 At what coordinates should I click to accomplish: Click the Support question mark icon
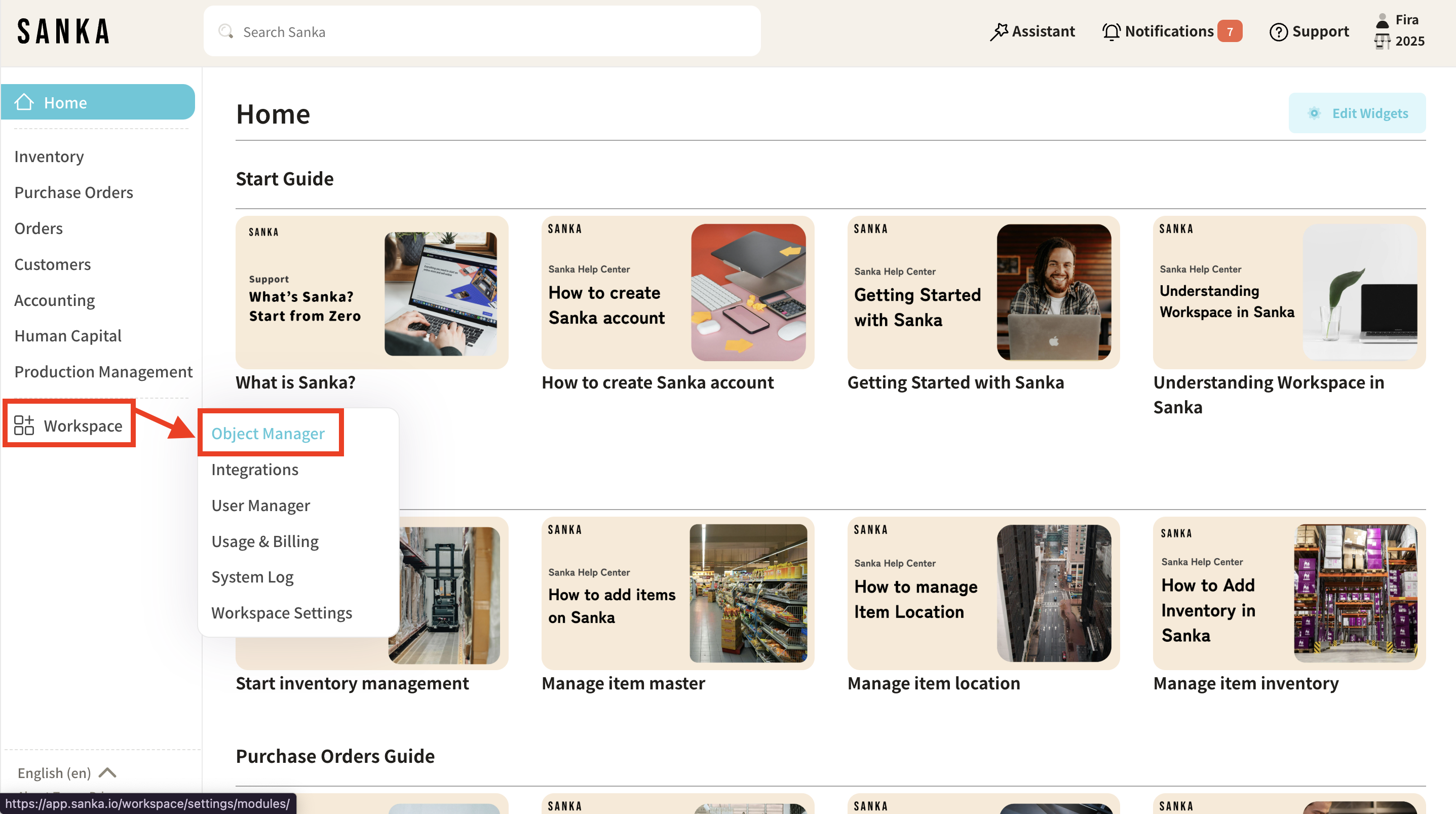(1278, 31)
